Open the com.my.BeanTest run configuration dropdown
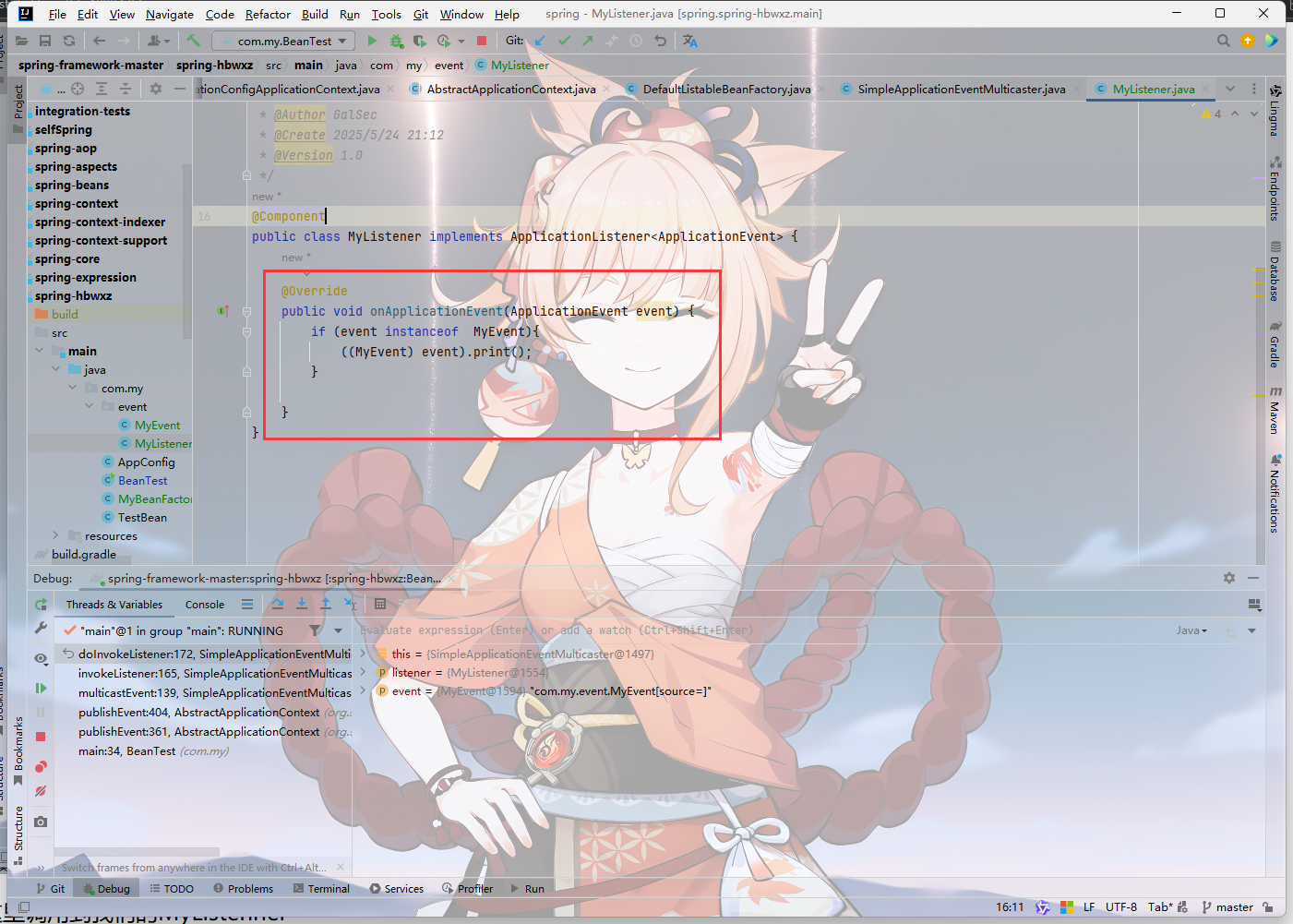 click(x=284, y=41)
